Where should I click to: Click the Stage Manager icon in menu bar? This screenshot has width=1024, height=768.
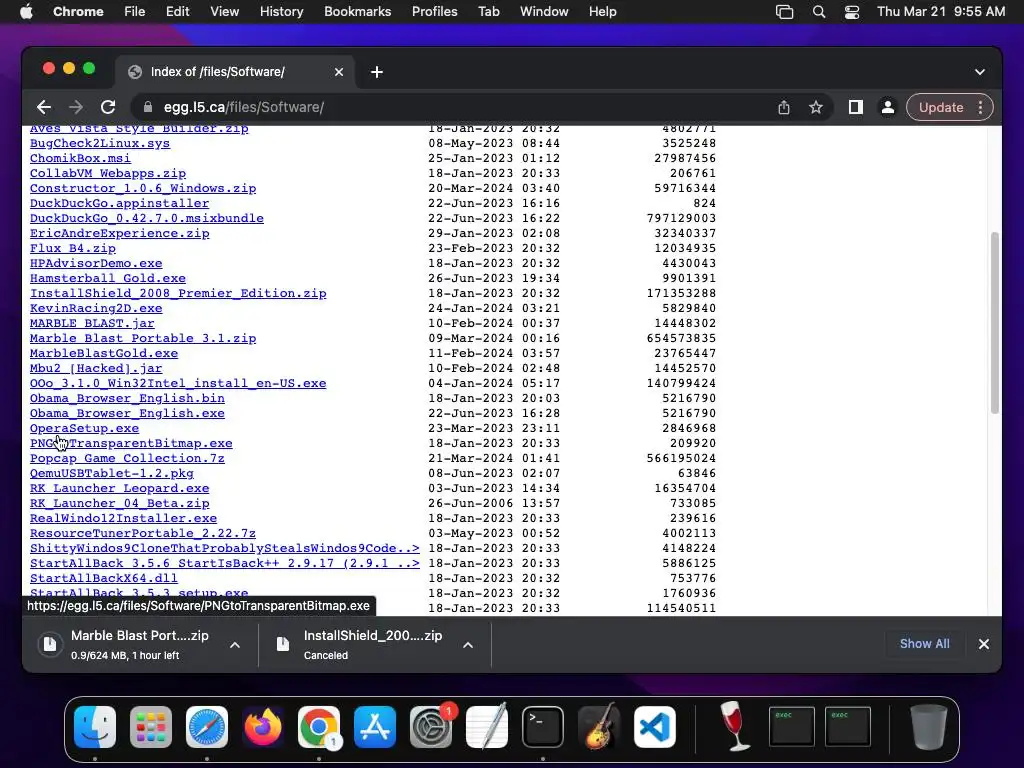pyautogui.click(x=784, y=11)
